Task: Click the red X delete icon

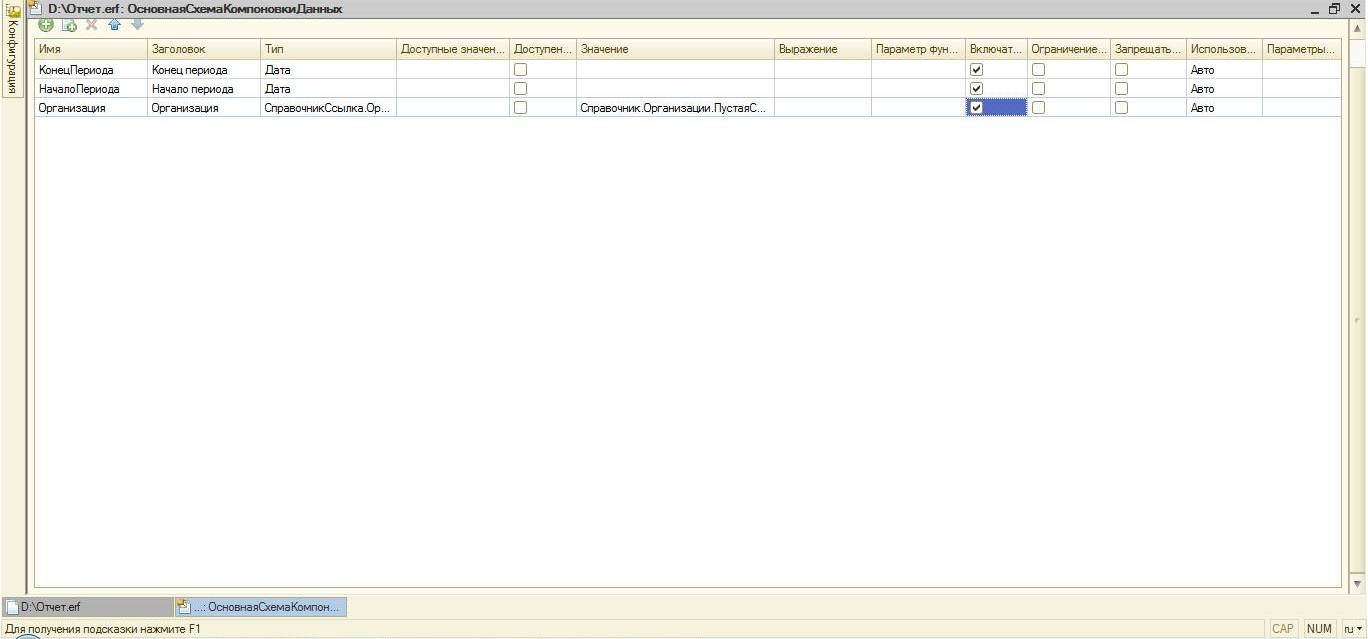Action: coord(92,25)
